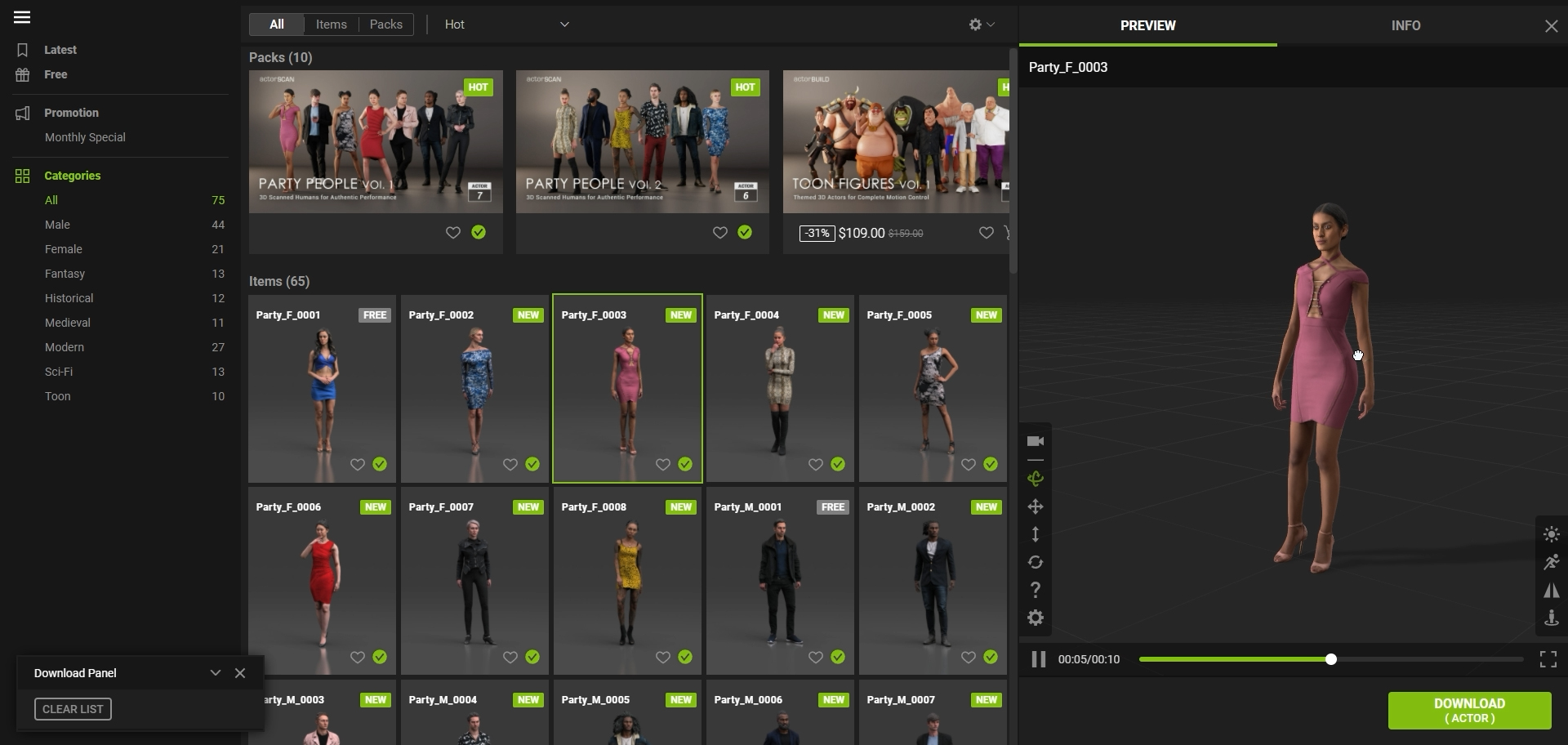The height and width of the screenshot is (745, 1568).
Task: Click the camera view icon in preview
Action: pyautogui.click(x=1036, y=441)
